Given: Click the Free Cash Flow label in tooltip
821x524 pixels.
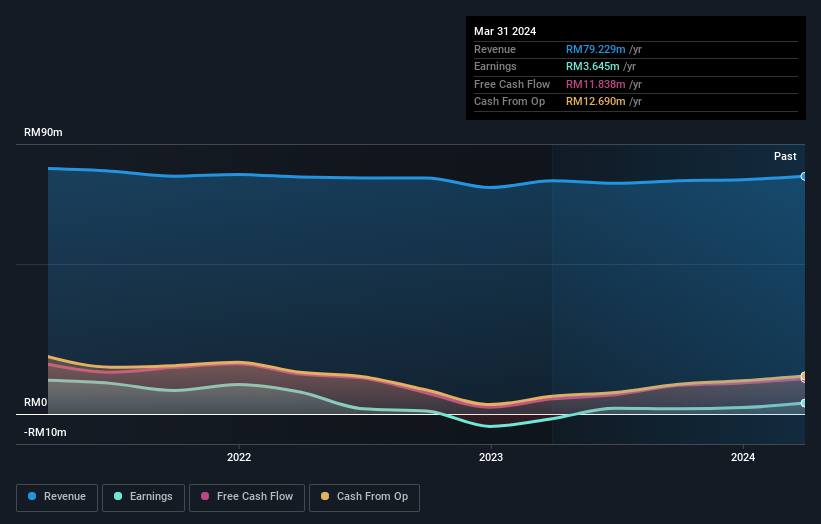Looking at the screenshot, I should point(512,84).
